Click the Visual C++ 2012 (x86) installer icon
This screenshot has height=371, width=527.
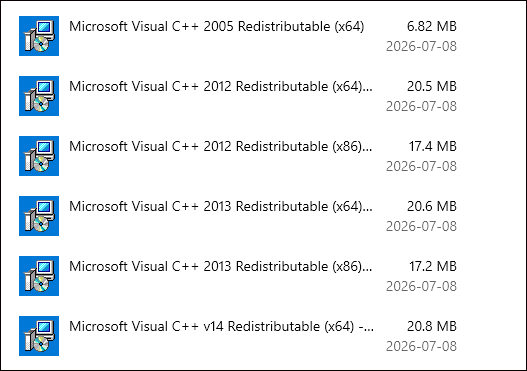[39, 156]
